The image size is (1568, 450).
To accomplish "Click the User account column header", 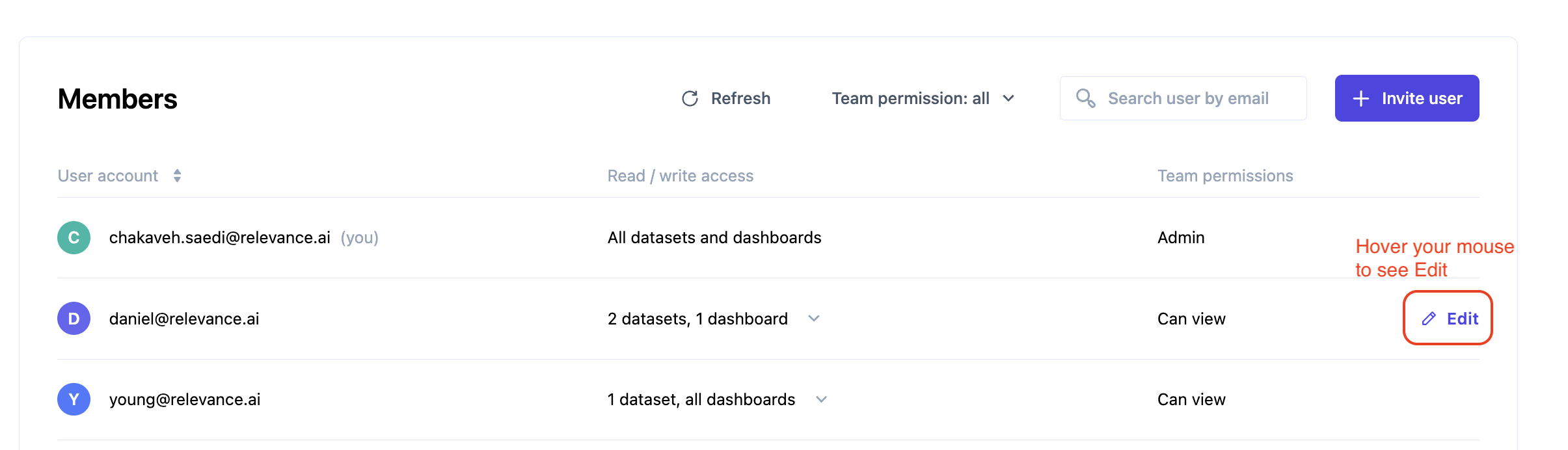I will click(x=108, y=176).
